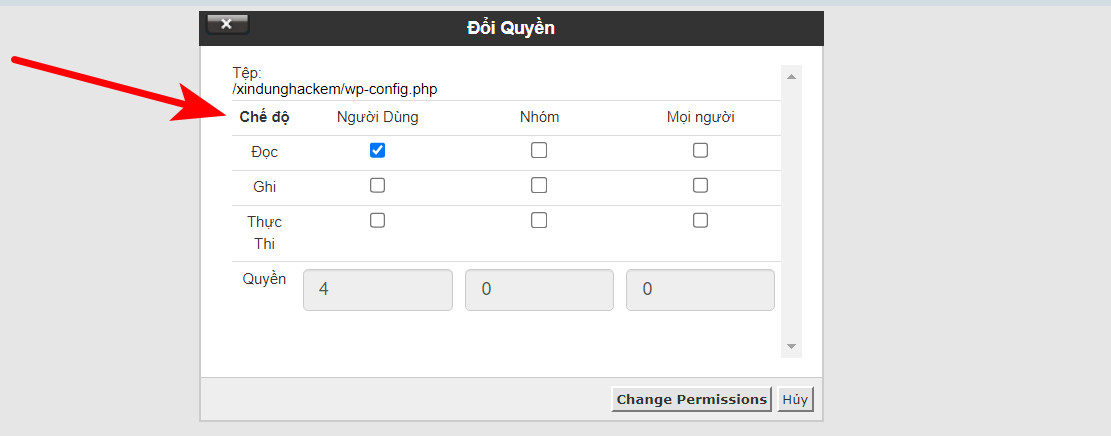Enable Đọc permission for Nhóm

coord(539,151)
